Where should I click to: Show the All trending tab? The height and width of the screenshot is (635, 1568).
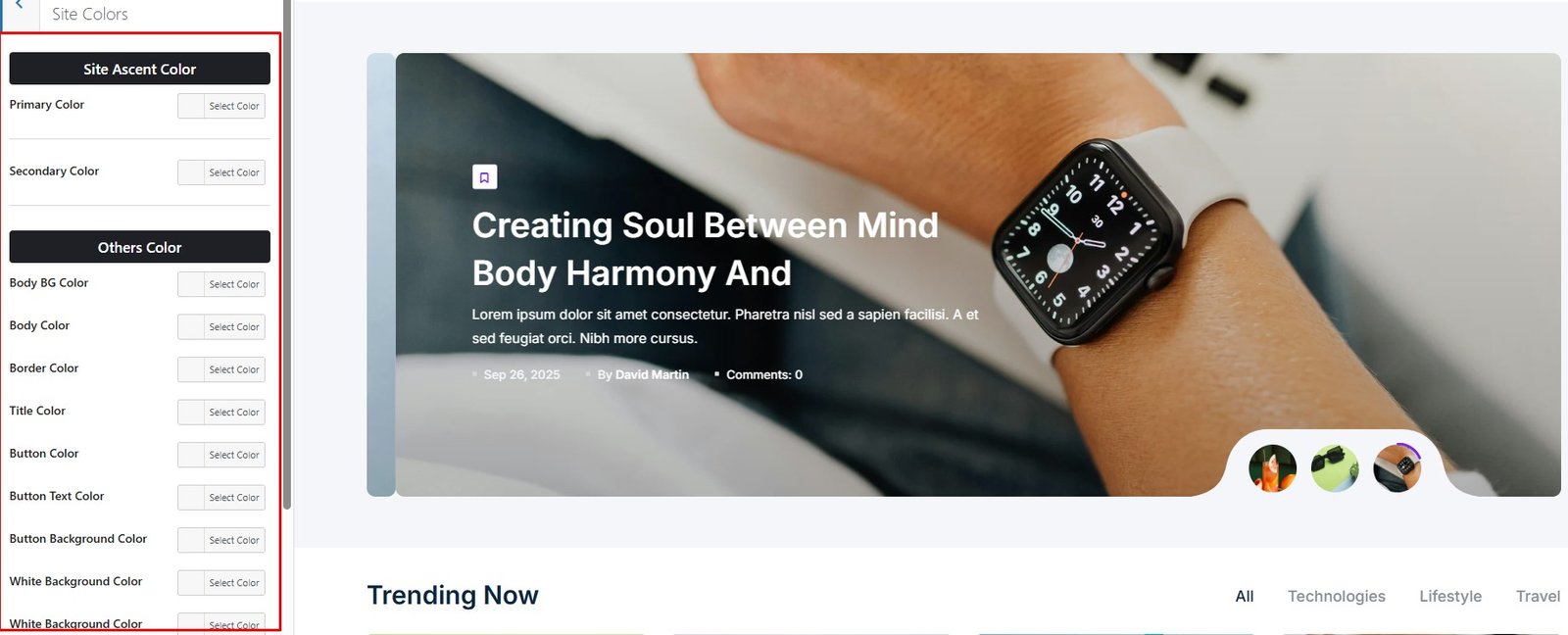click(1245, 596)
